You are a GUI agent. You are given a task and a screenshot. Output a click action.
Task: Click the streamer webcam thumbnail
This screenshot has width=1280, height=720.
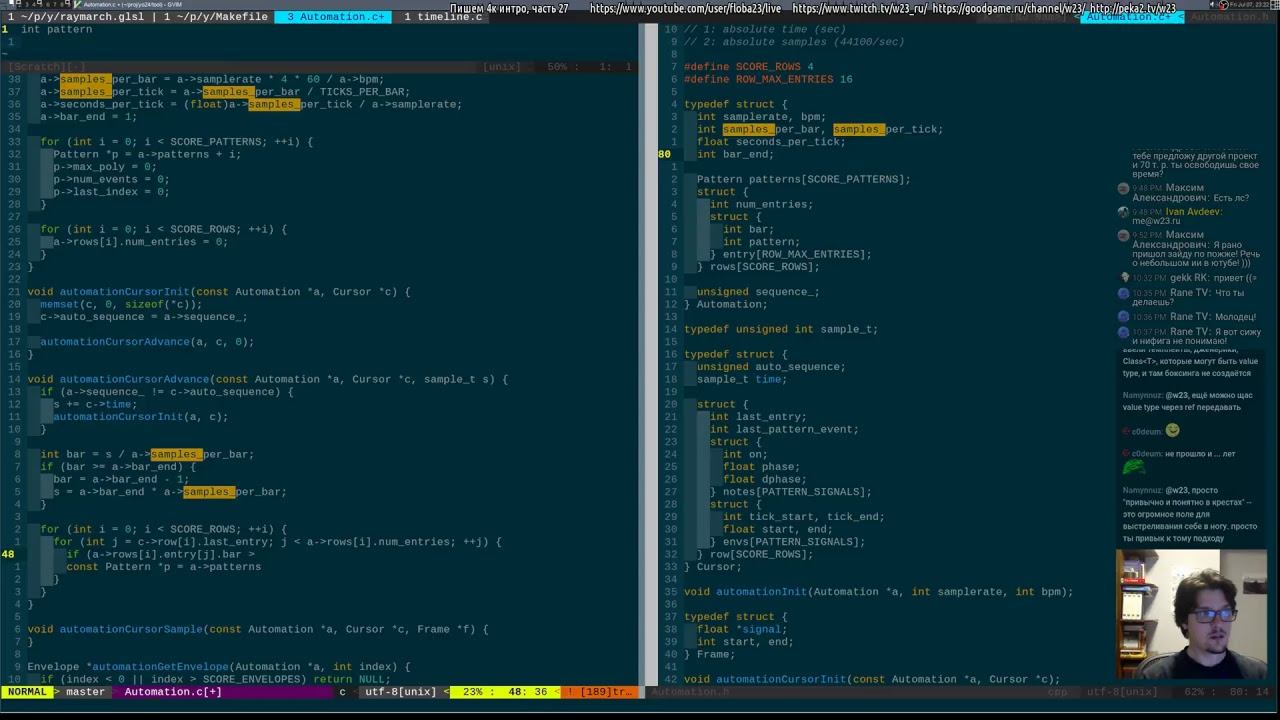point(1190,613)
